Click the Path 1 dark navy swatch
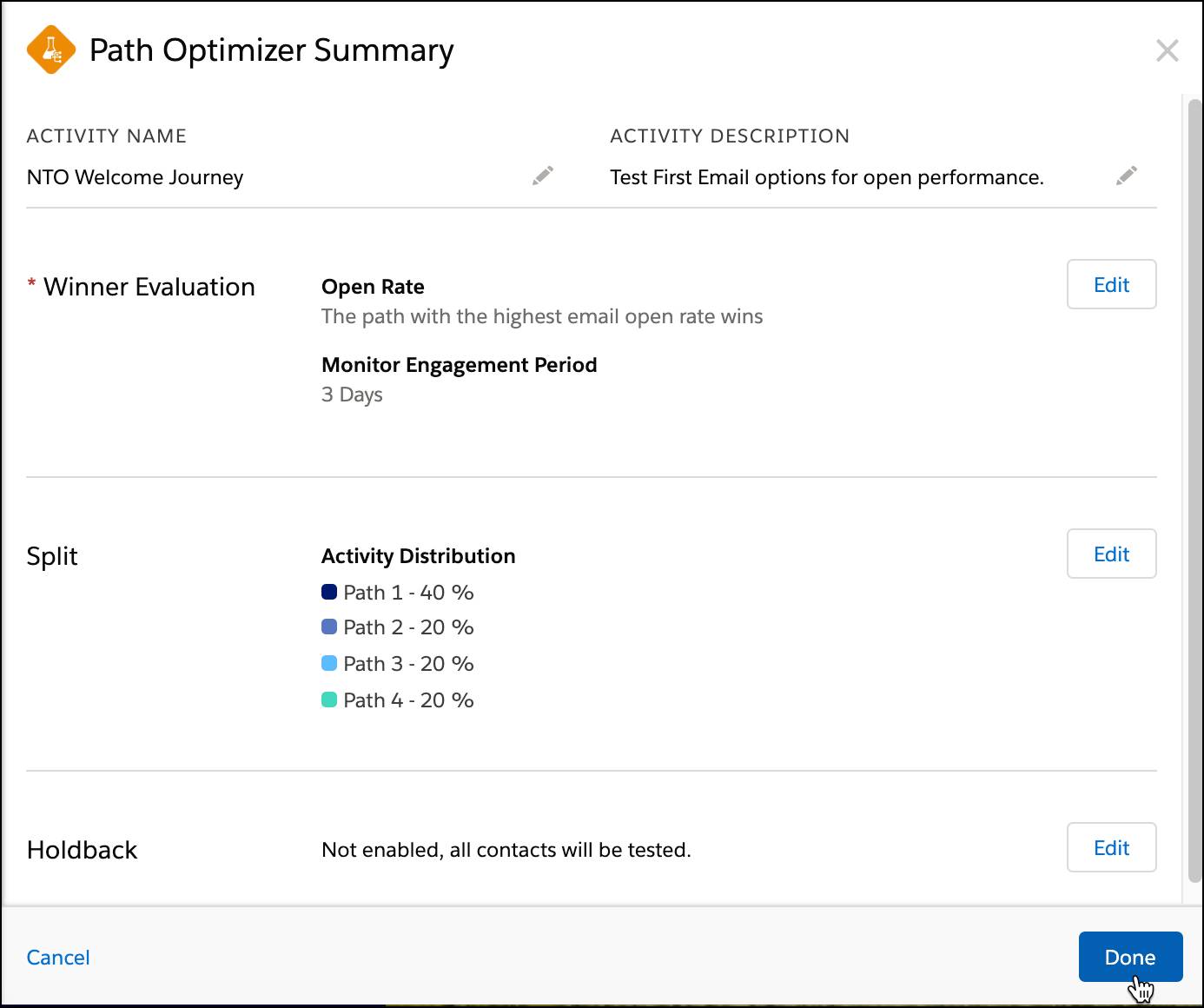 (x=329, y=592)
